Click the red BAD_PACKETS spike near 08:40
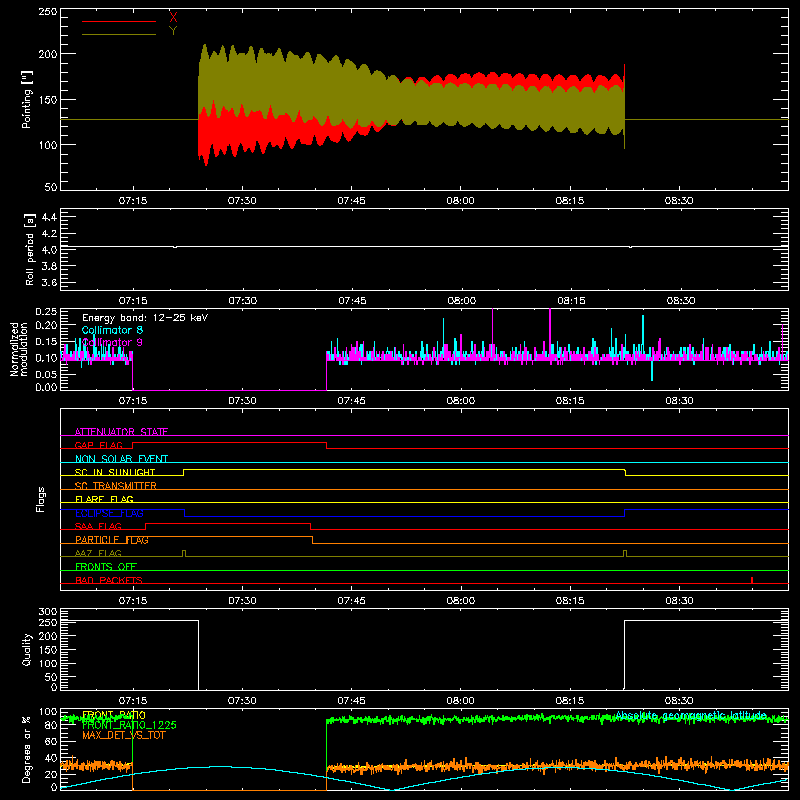Image resolution: width=800 pixels, height=800 pixels. pyautogui.click(x=752, y=580)
